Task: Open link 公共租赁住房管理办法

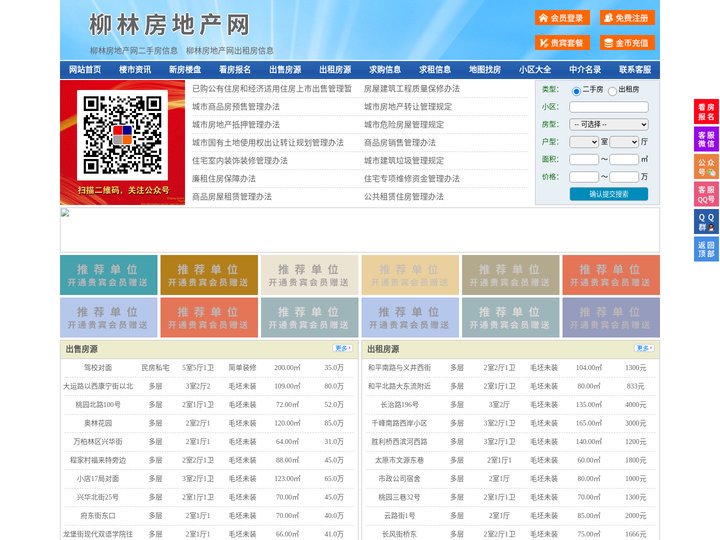Action: 404,197
